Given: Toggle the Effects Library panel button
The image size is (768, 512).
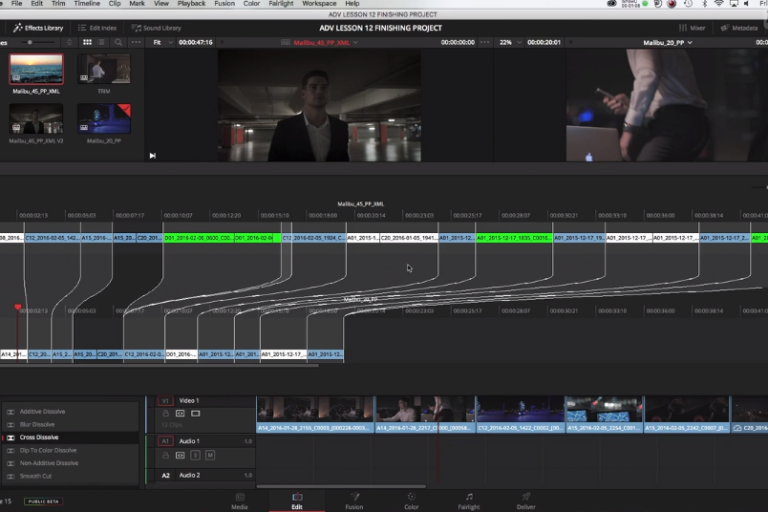Looking at the screenshot, I should pyautogui.click(x=38, y=28).
